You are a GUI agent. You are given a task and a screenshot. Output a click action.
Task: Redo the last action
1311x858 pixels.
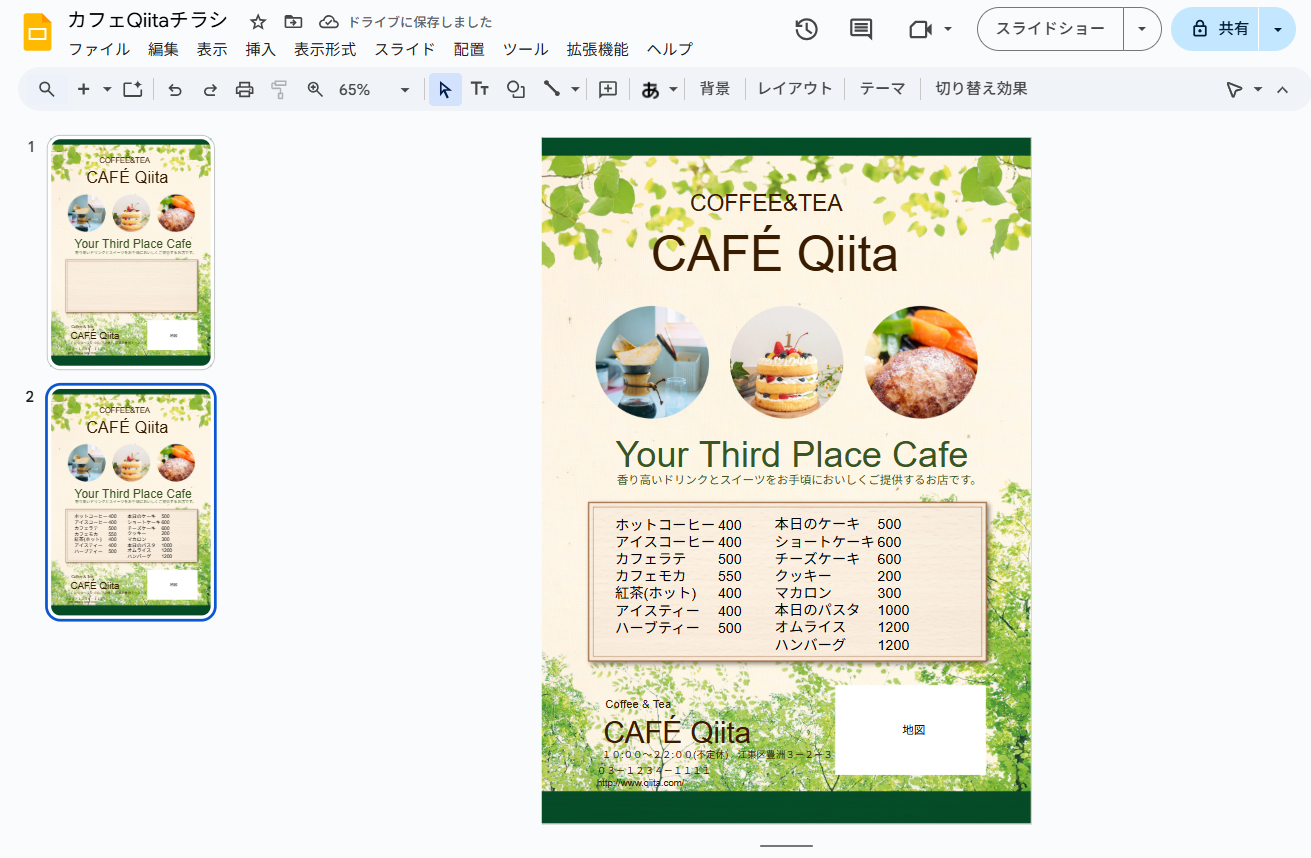(x=210, y=89)
